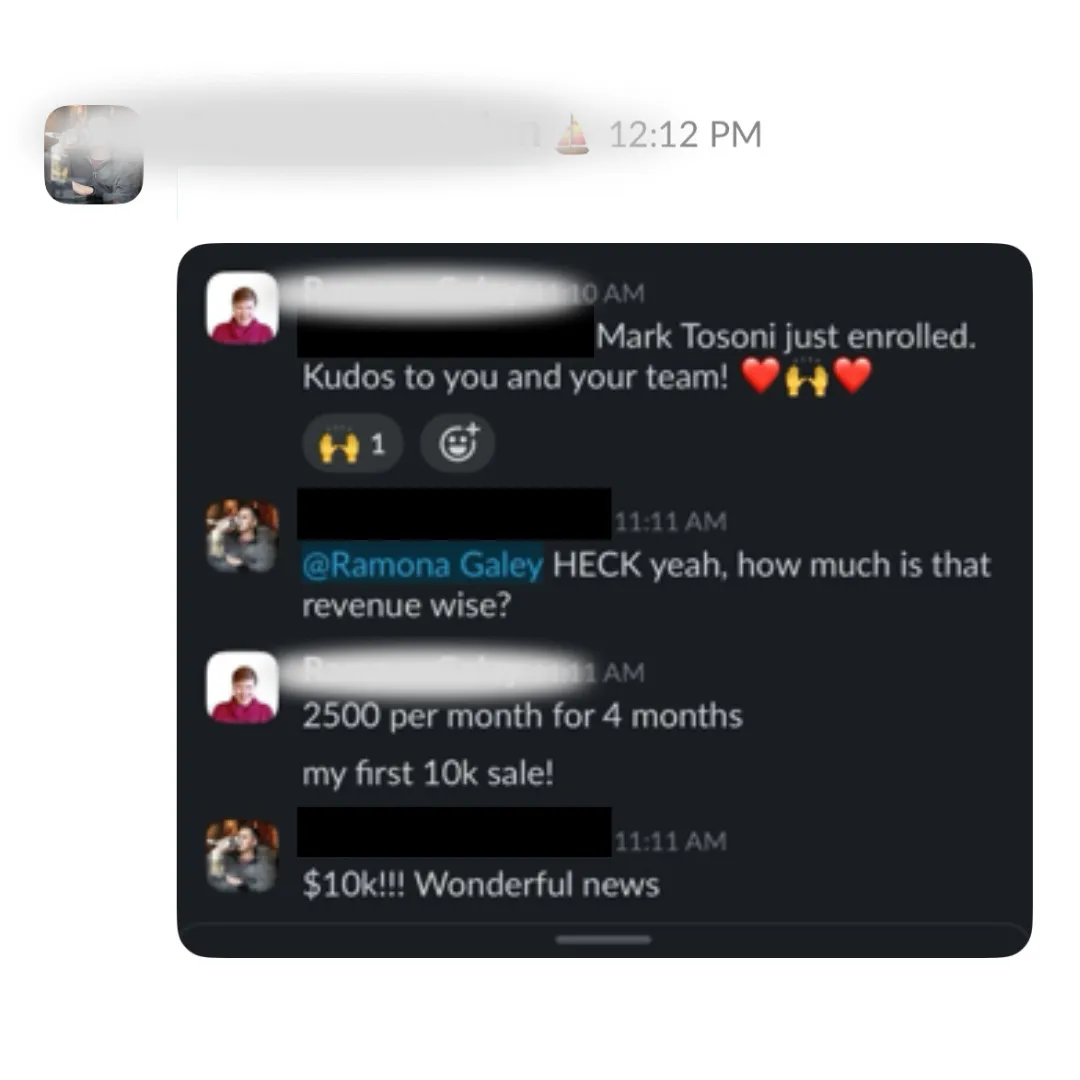Open avatar next to the Mark Tosoni enrolled message
The image size is (1080, 1080).
click(x=242, y=307)
